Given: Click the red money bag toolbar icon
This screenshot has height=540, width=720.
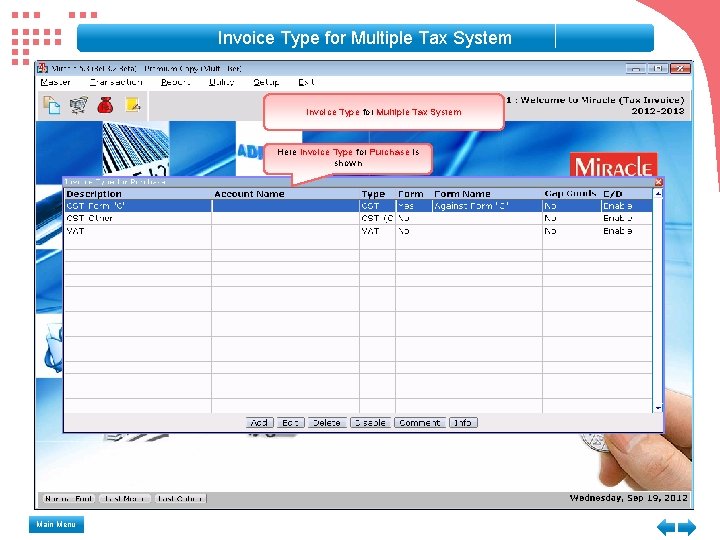Looking at the screenshot, I should (x=105, y=105).
